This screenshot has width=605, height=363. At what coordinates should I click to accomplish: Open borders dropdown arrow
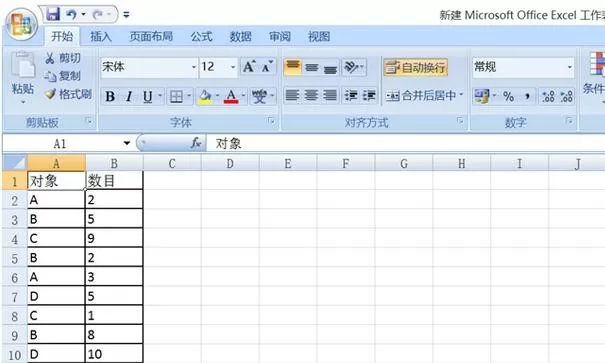pyautogui.click(x=189, y=96)
